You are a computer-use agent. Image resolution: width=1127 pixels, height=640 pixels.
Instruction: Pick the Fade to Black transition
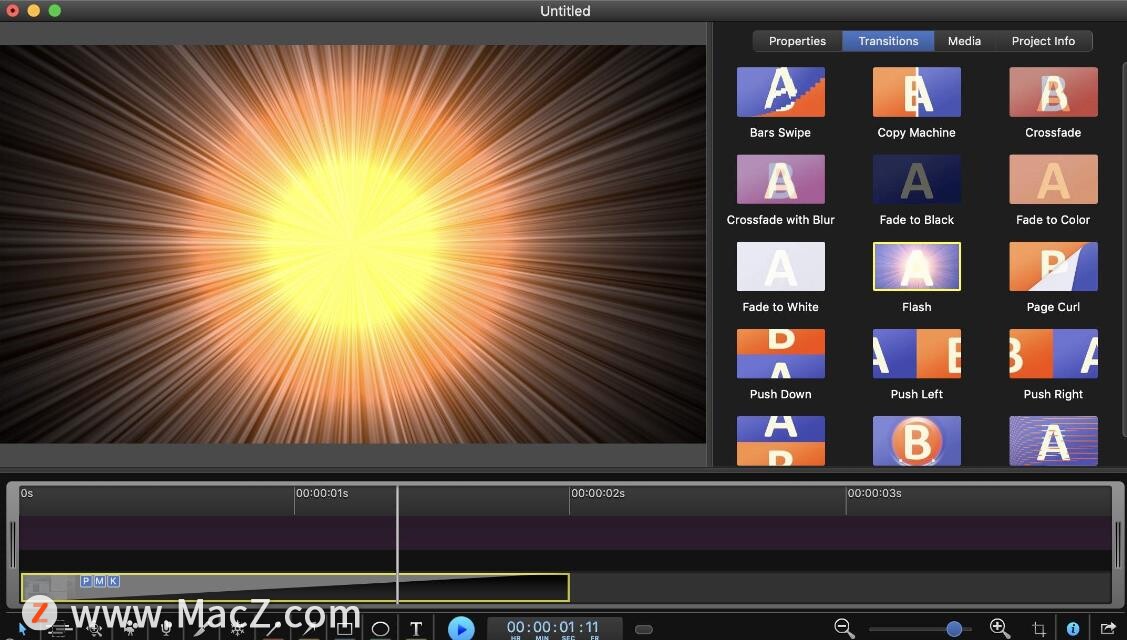point(916,179)
